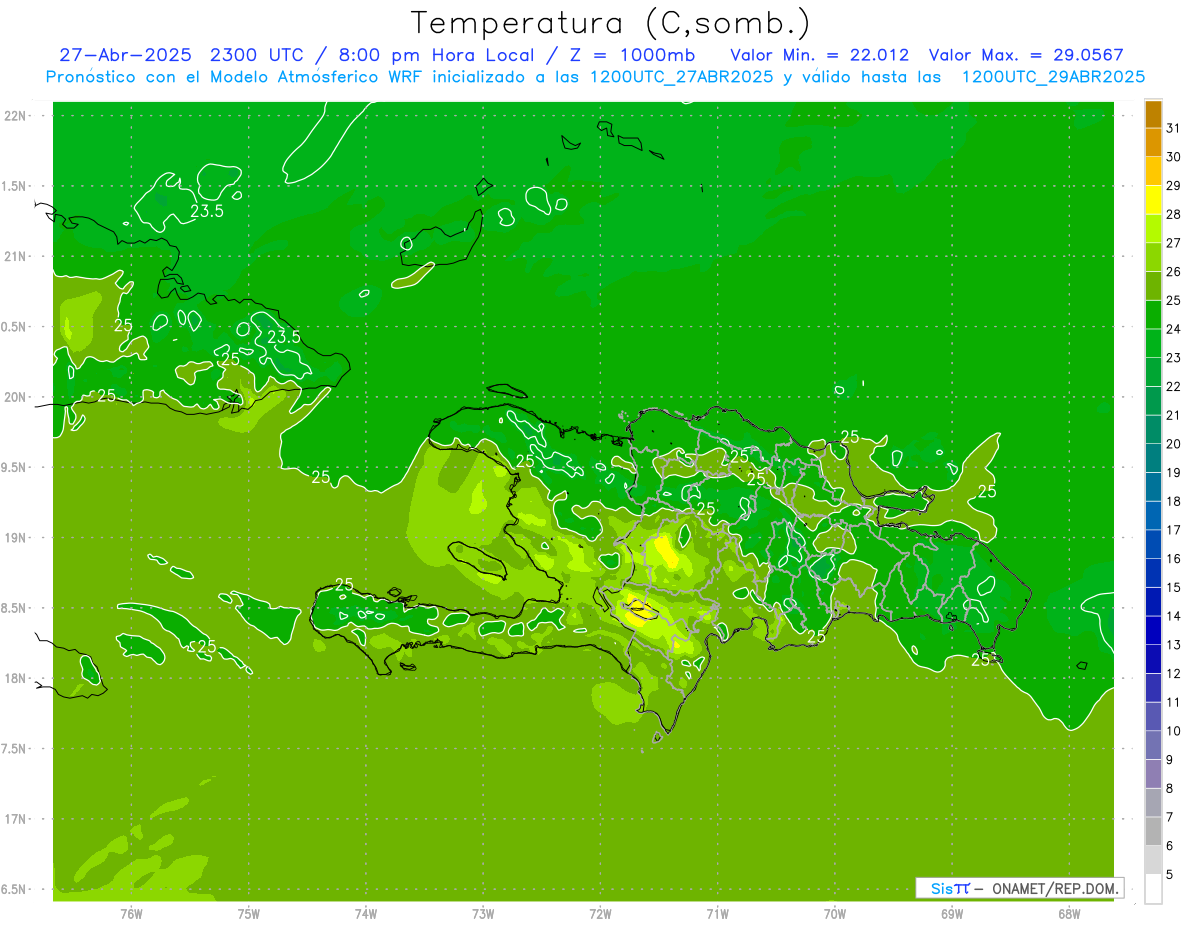
Task: Click the orange-yellow legend swatch between 29 and 30
Action: 1153,171
